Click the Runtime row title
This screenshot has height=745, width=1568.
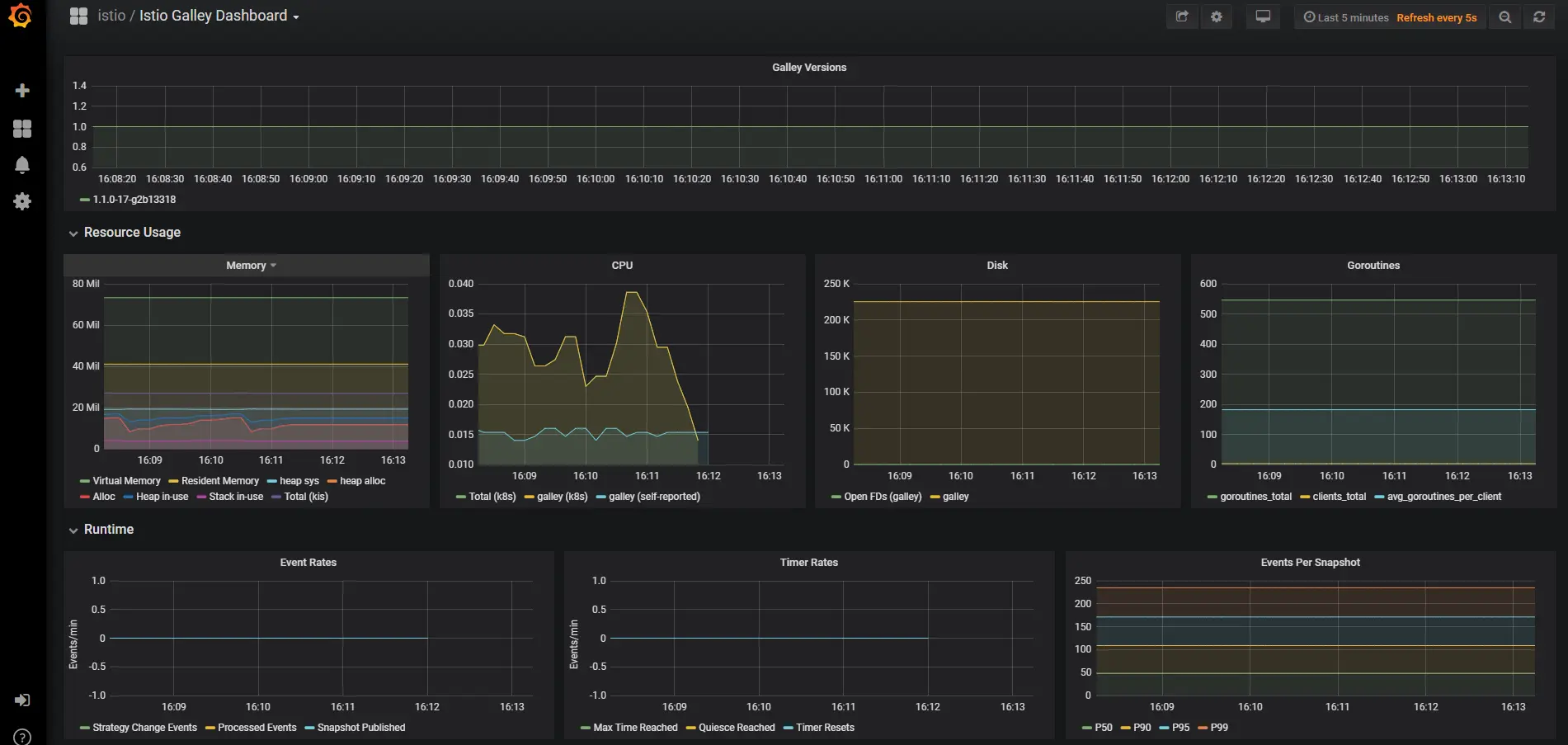pos(109,530)
